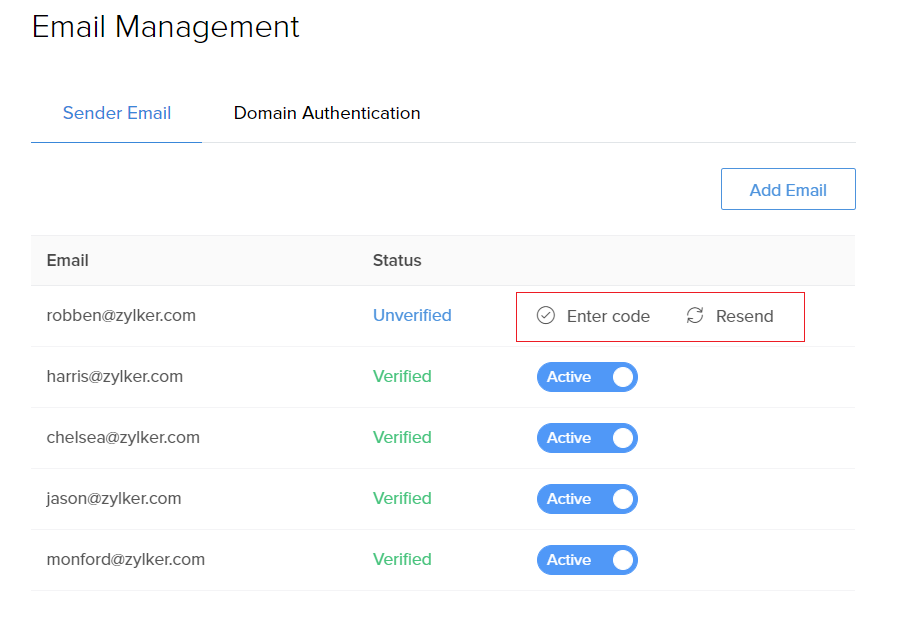Click the Verified status for harris@zylker.com
Screen dimensions: 919x635
[x=402, y=376]
